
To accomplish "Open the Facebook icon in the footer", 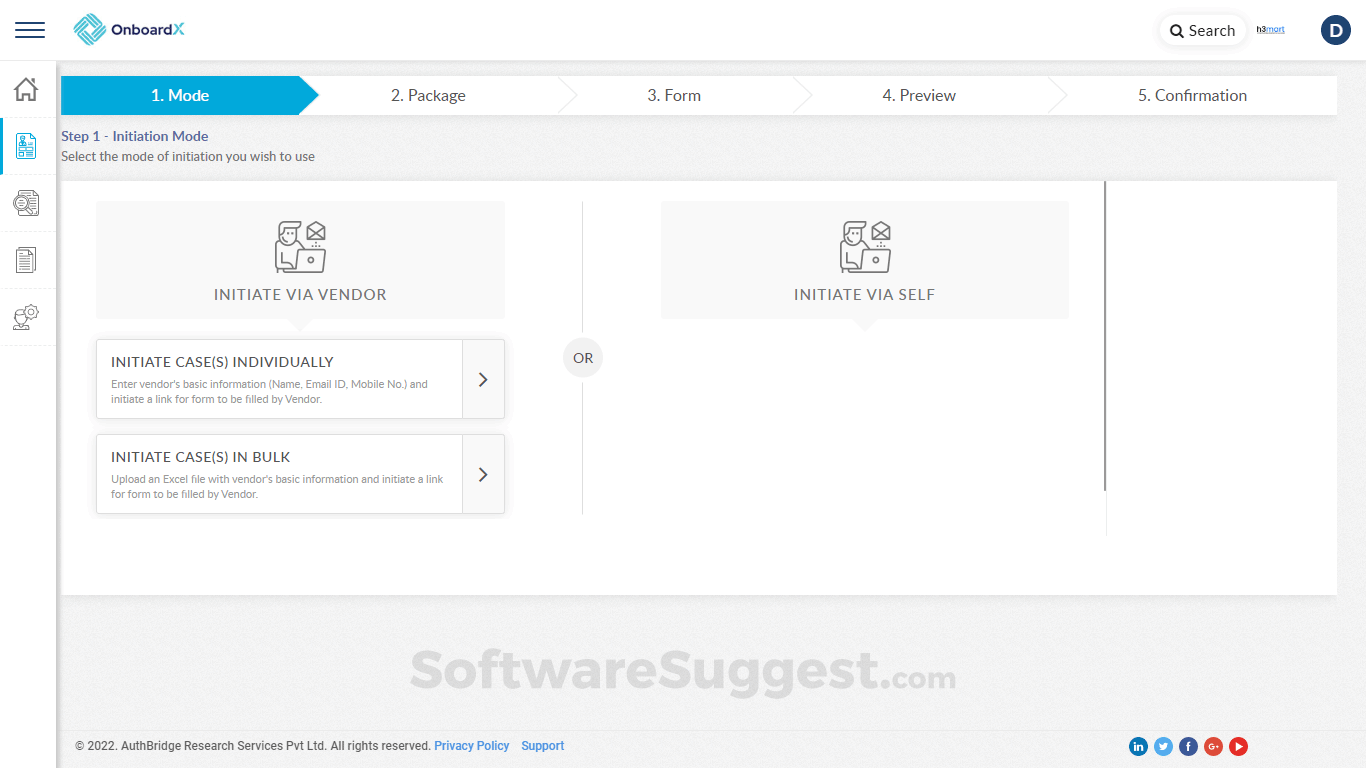I will [1188, 746].
